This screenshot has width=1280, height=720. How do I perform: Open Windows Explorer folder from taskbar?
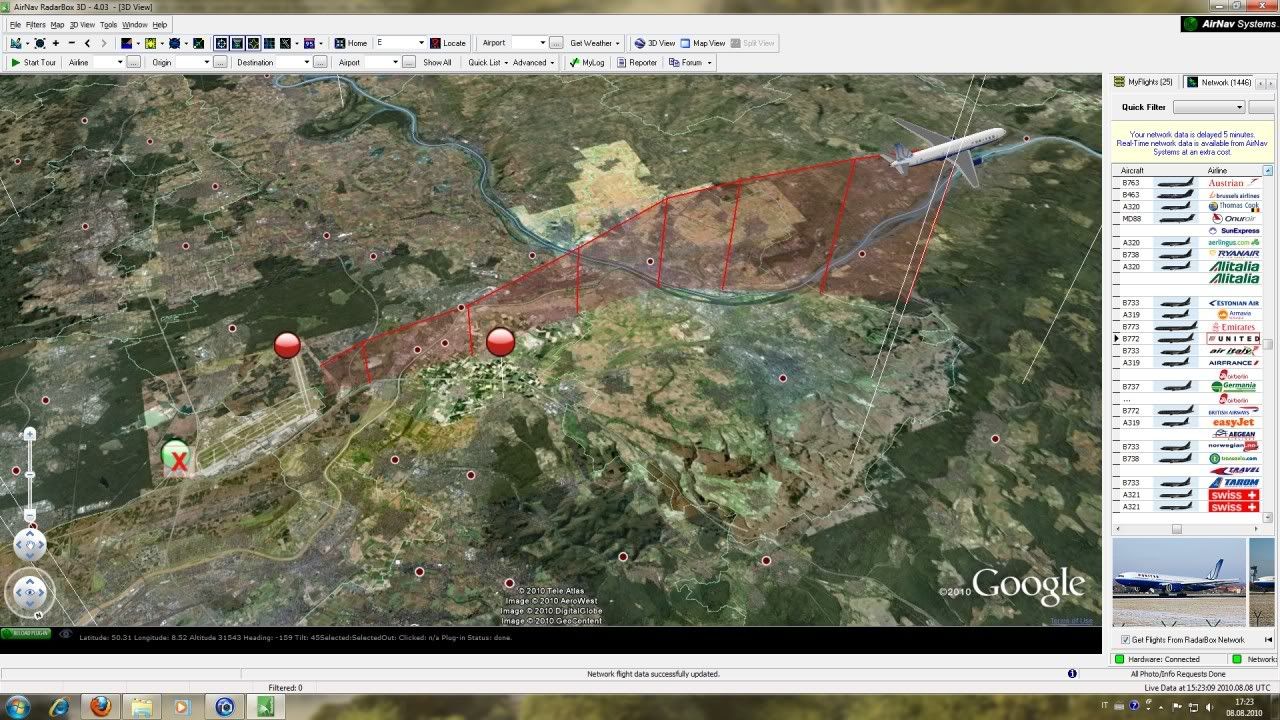pyautogui.click(x=142, y=707)
